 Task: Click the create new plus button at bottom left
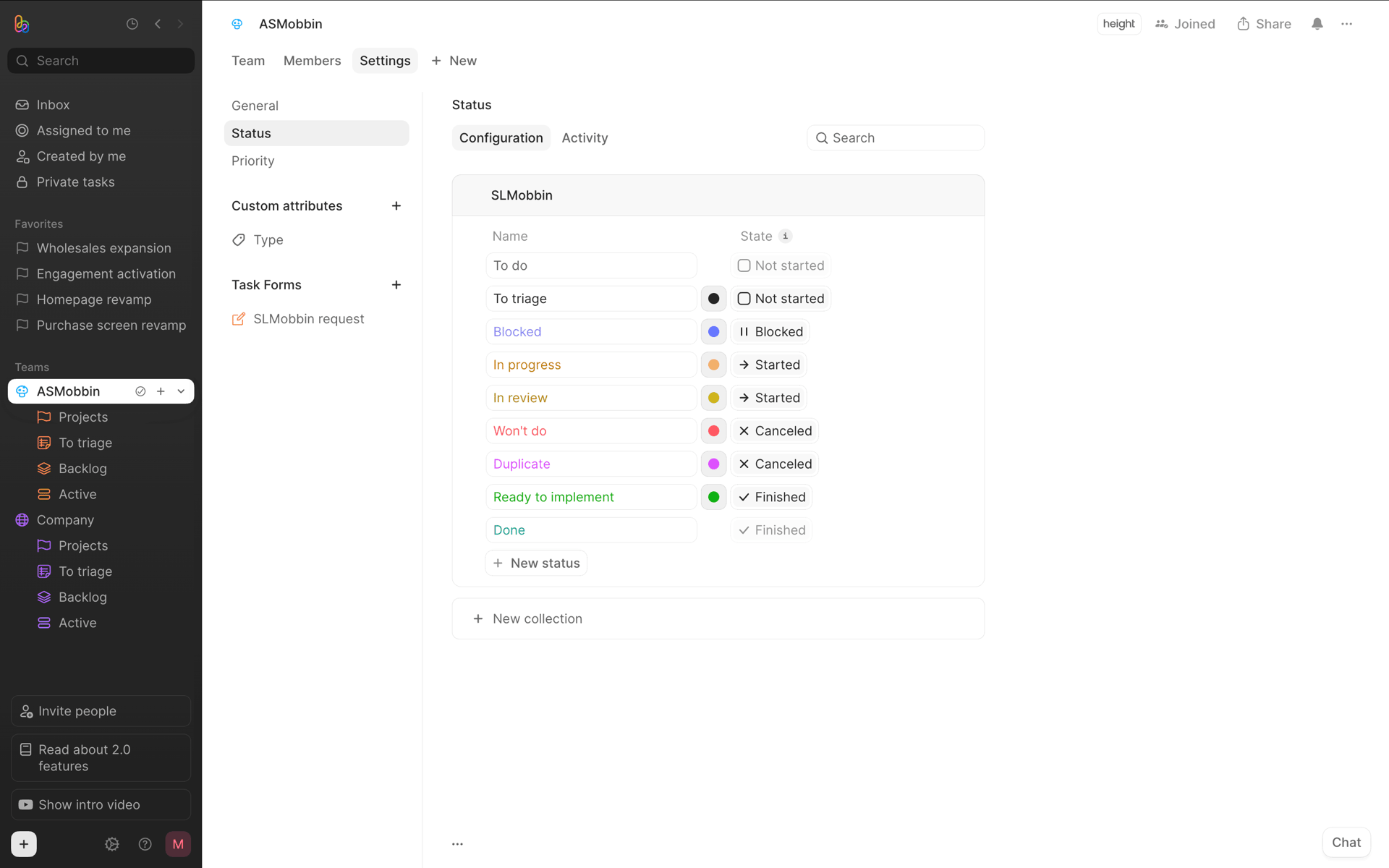click(24, 844)
